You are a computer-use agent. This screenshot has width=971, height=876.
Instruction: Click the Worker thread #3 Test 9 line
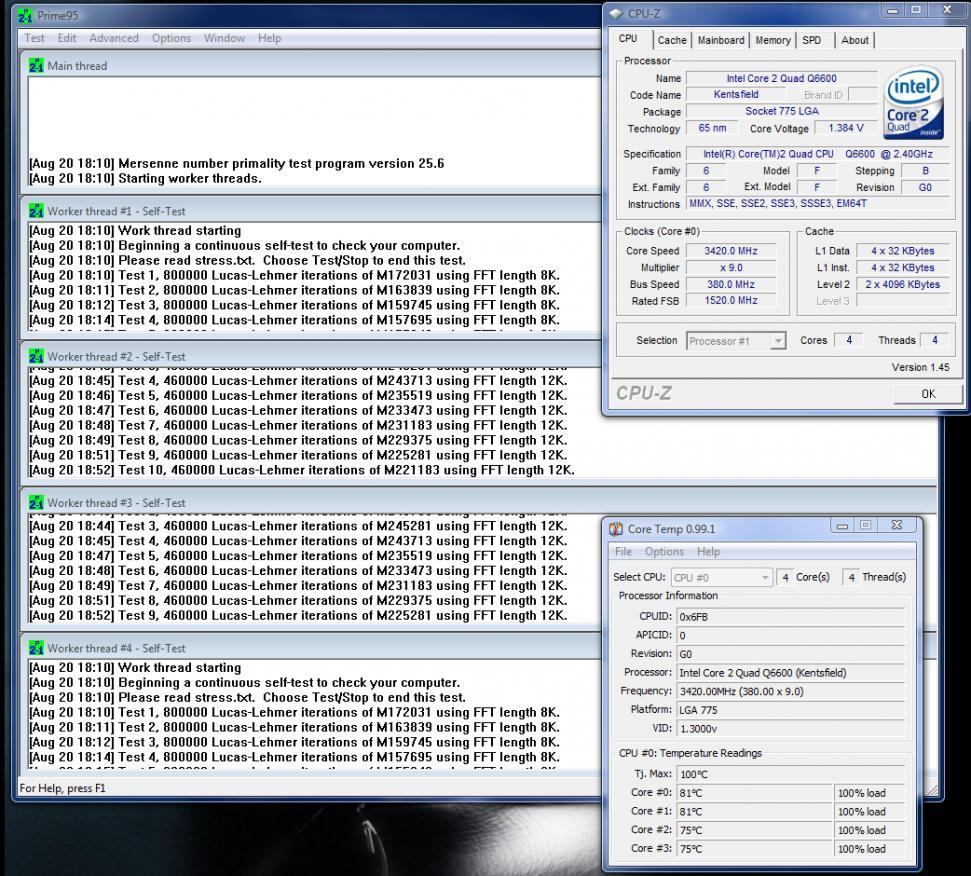(x=298, y=615)
